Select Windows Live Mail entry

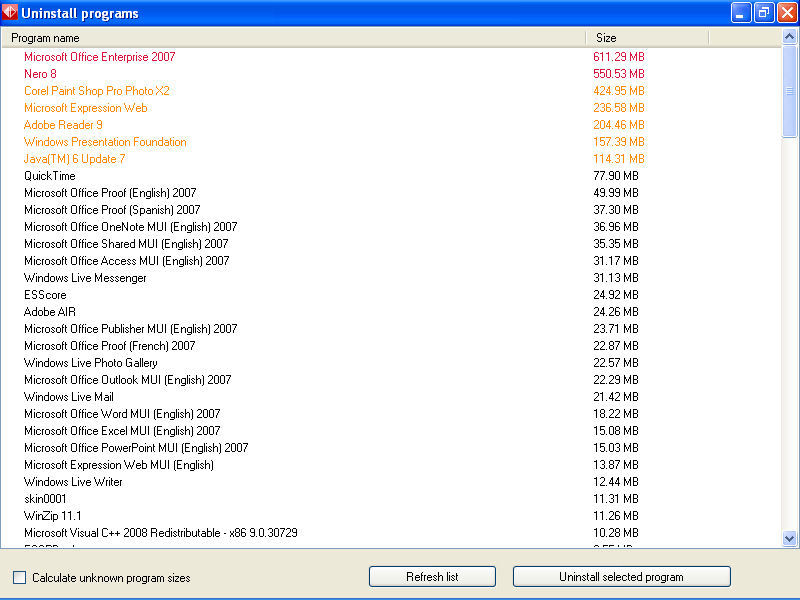[69, 397]
